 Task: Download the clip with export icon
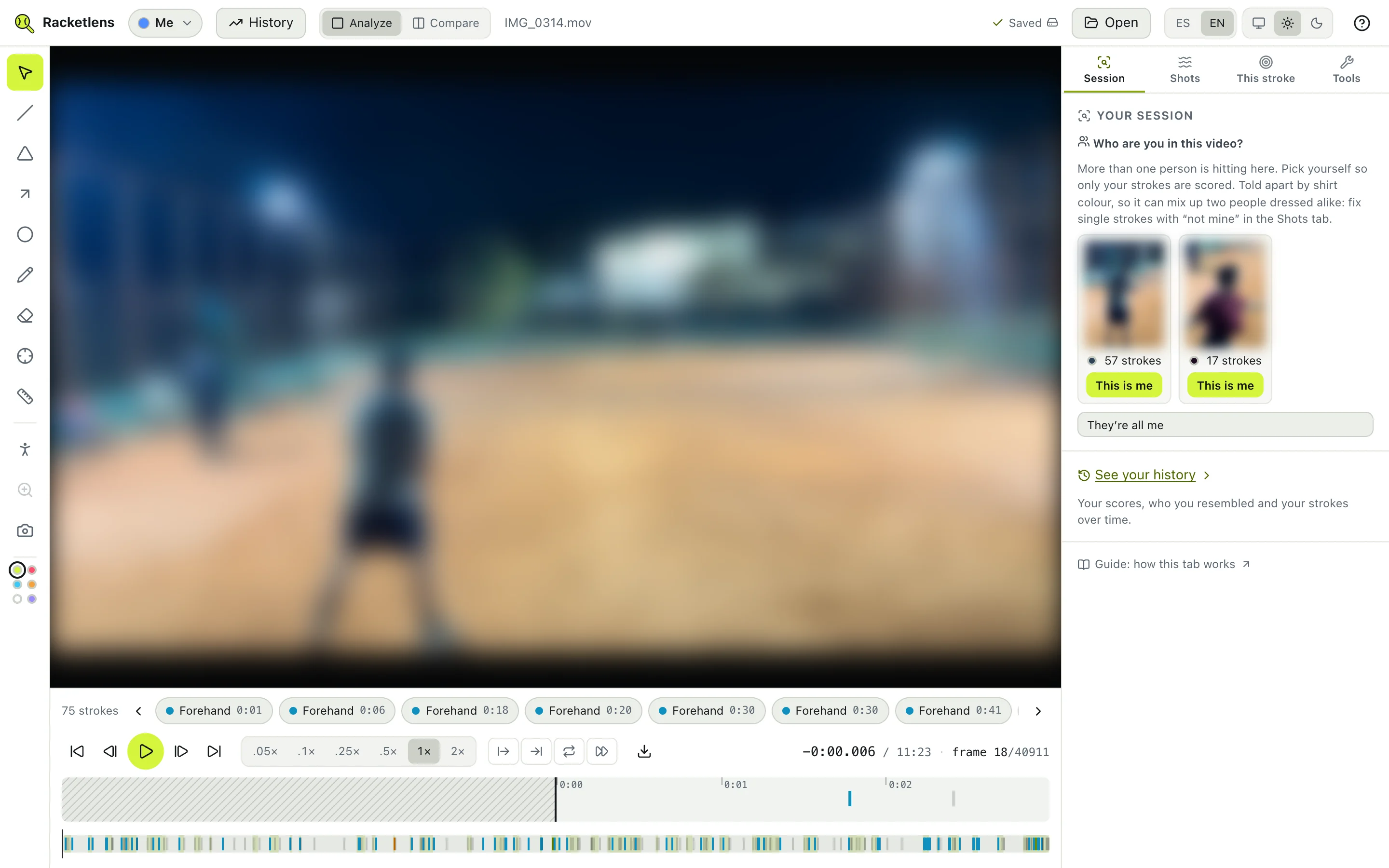[x=644, y=751]
